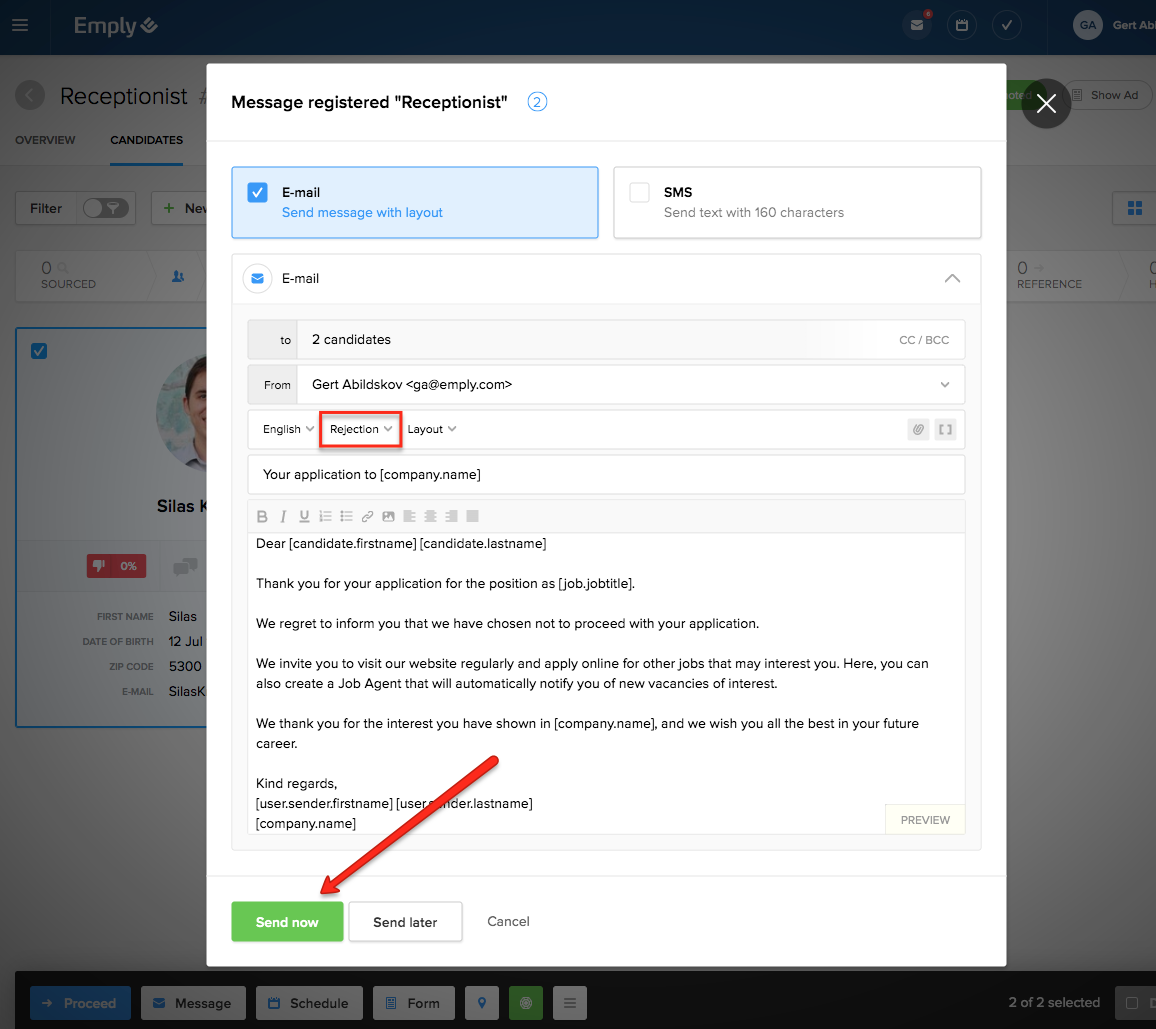Switch to the Overview tab
The height and width of the screenshot is (1029, 1156).
45,140
